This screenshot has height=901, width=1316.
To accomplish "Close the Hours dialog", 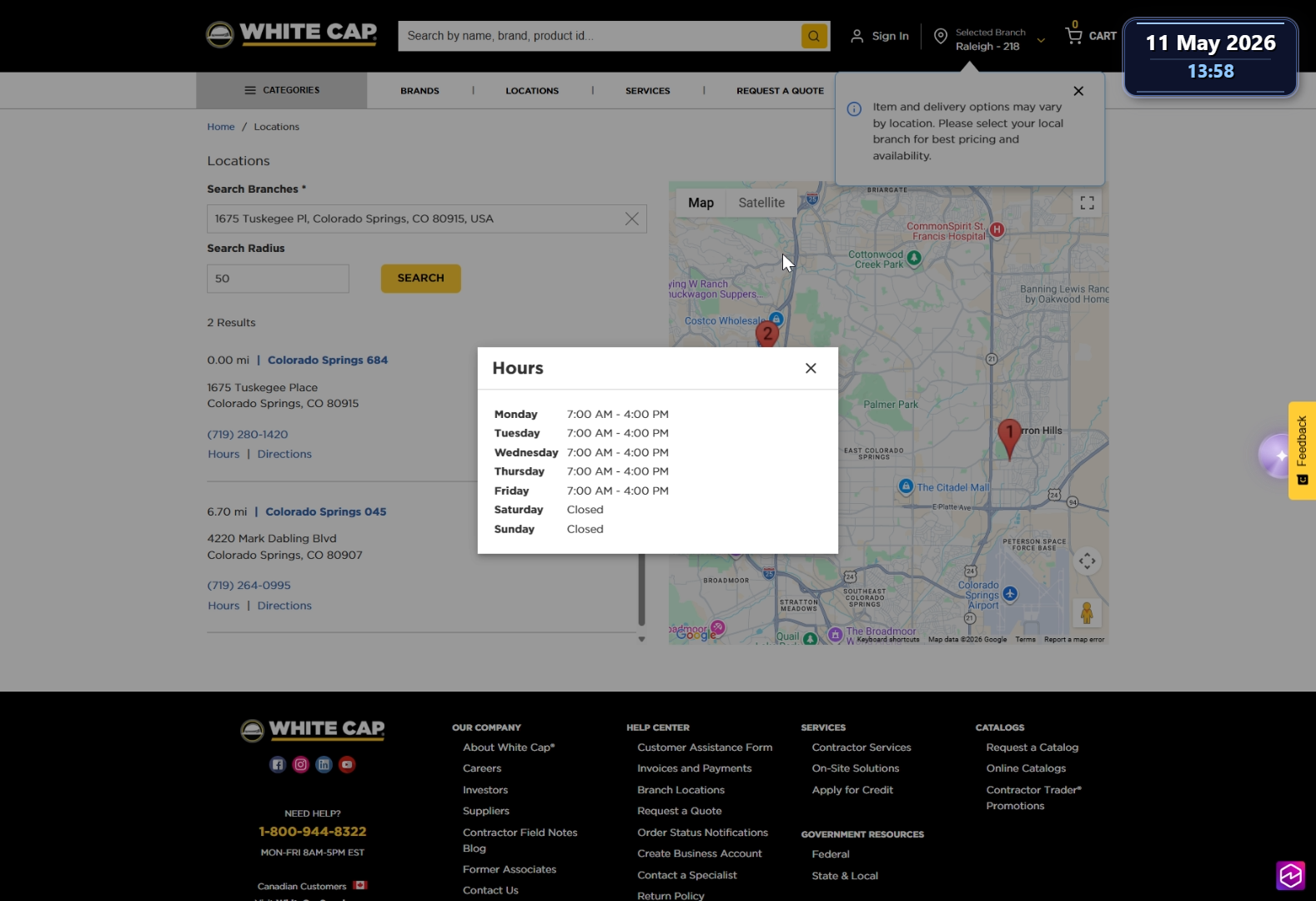I will [811, 368].
